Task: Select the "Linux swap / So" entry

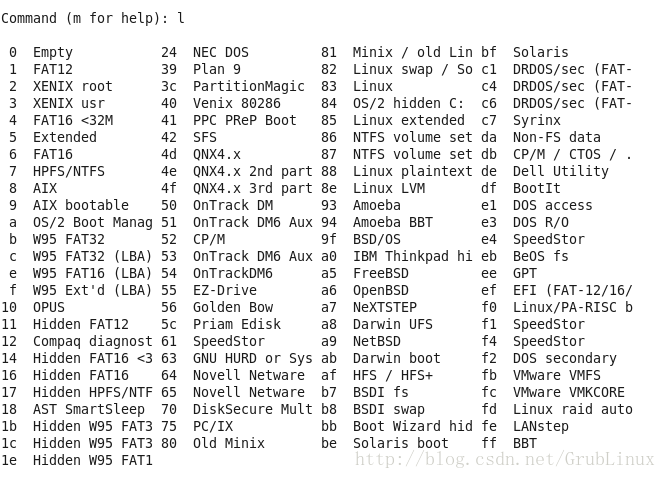Action: click(412, 69)
